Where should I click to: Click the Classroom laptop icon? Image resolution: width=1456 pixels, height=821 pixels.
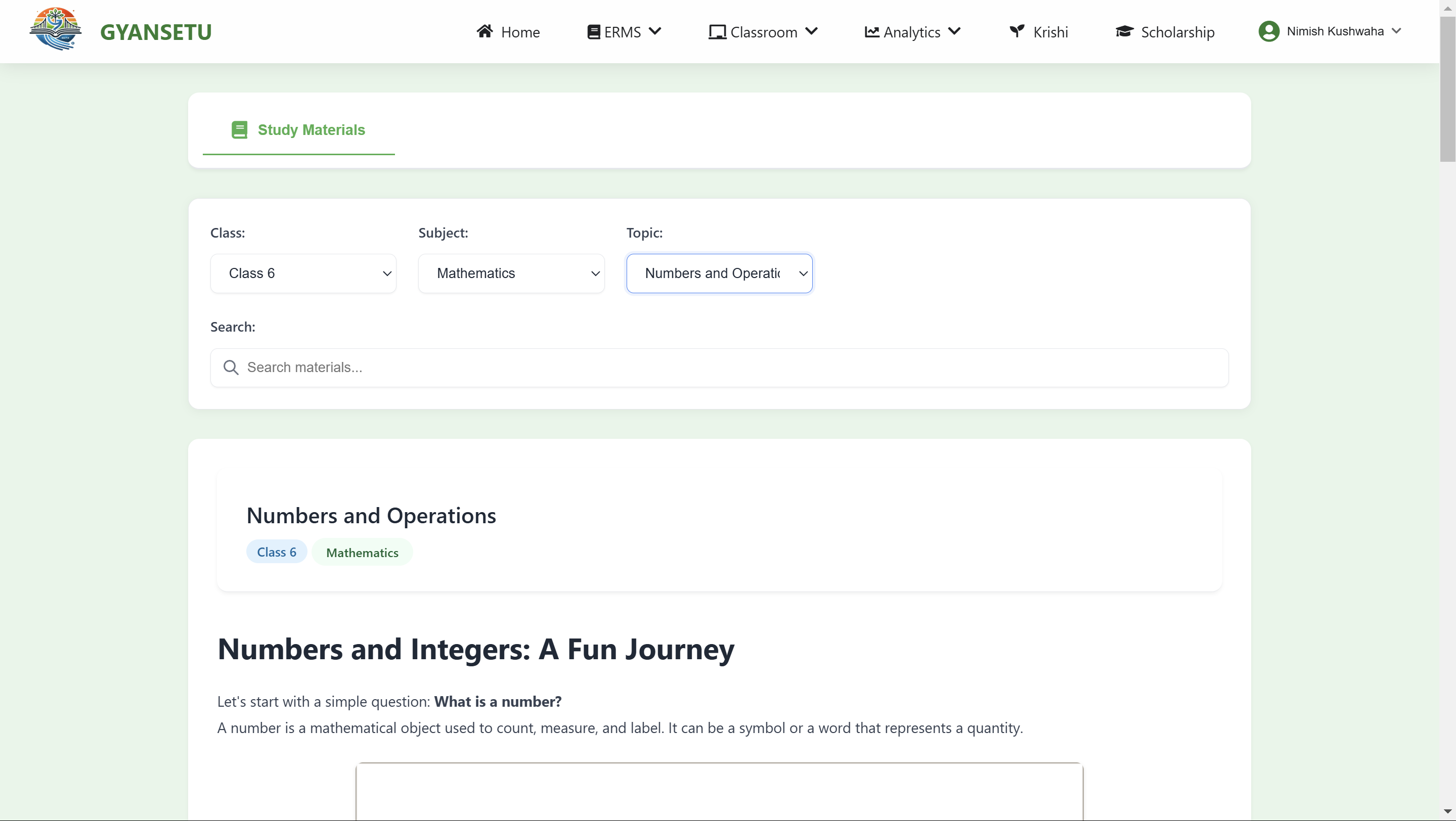717,32
